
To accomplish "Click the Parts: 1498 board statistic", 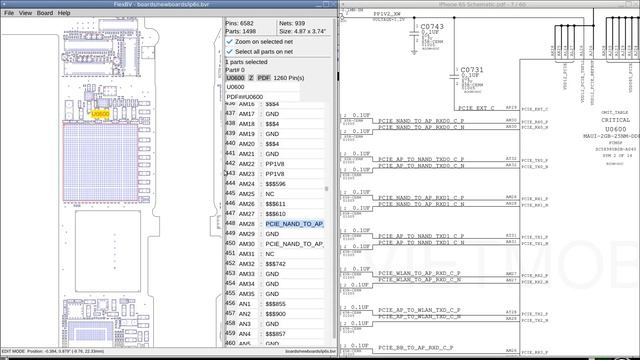I will [x=240, y=31].
